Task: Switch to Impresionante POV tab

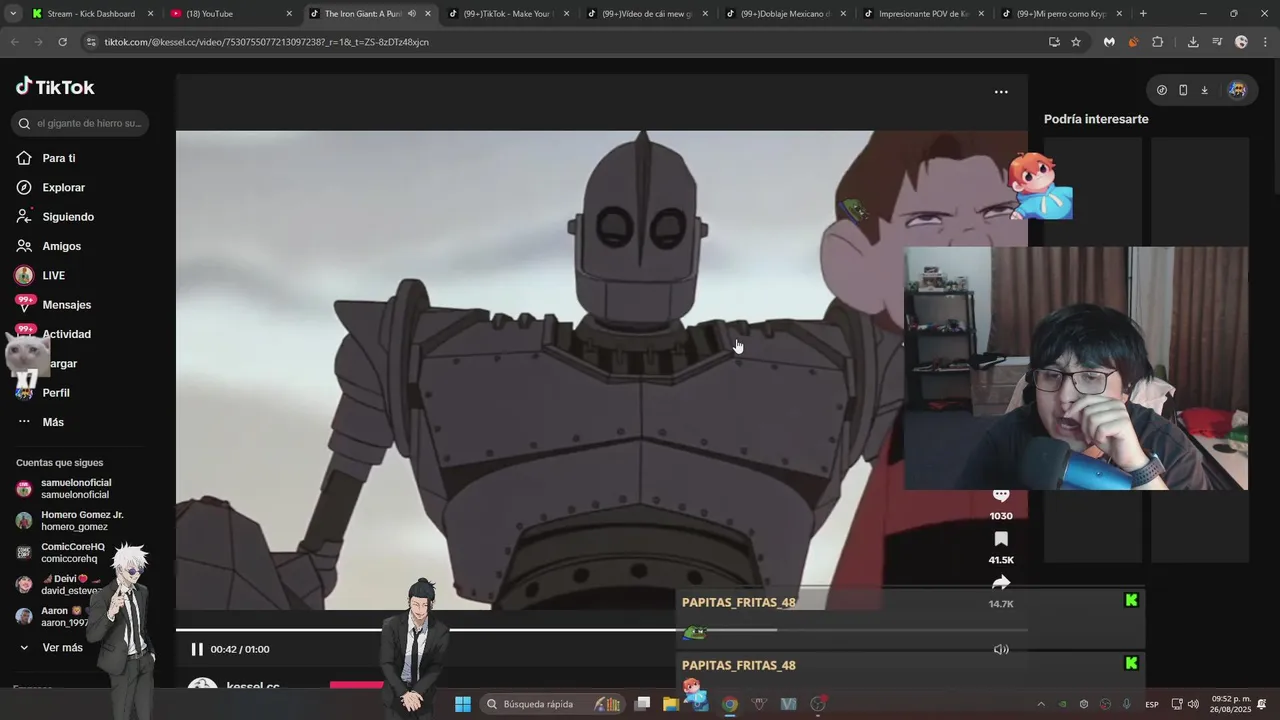Action: pyautogui.click(x=924, y=14)
